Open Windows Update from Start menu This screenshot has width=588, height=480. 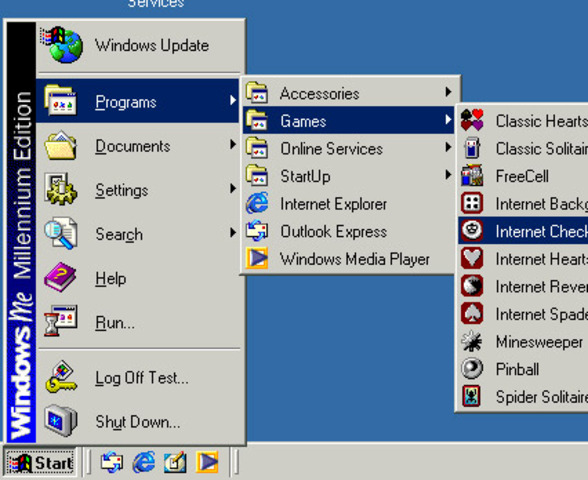point(138,45)
